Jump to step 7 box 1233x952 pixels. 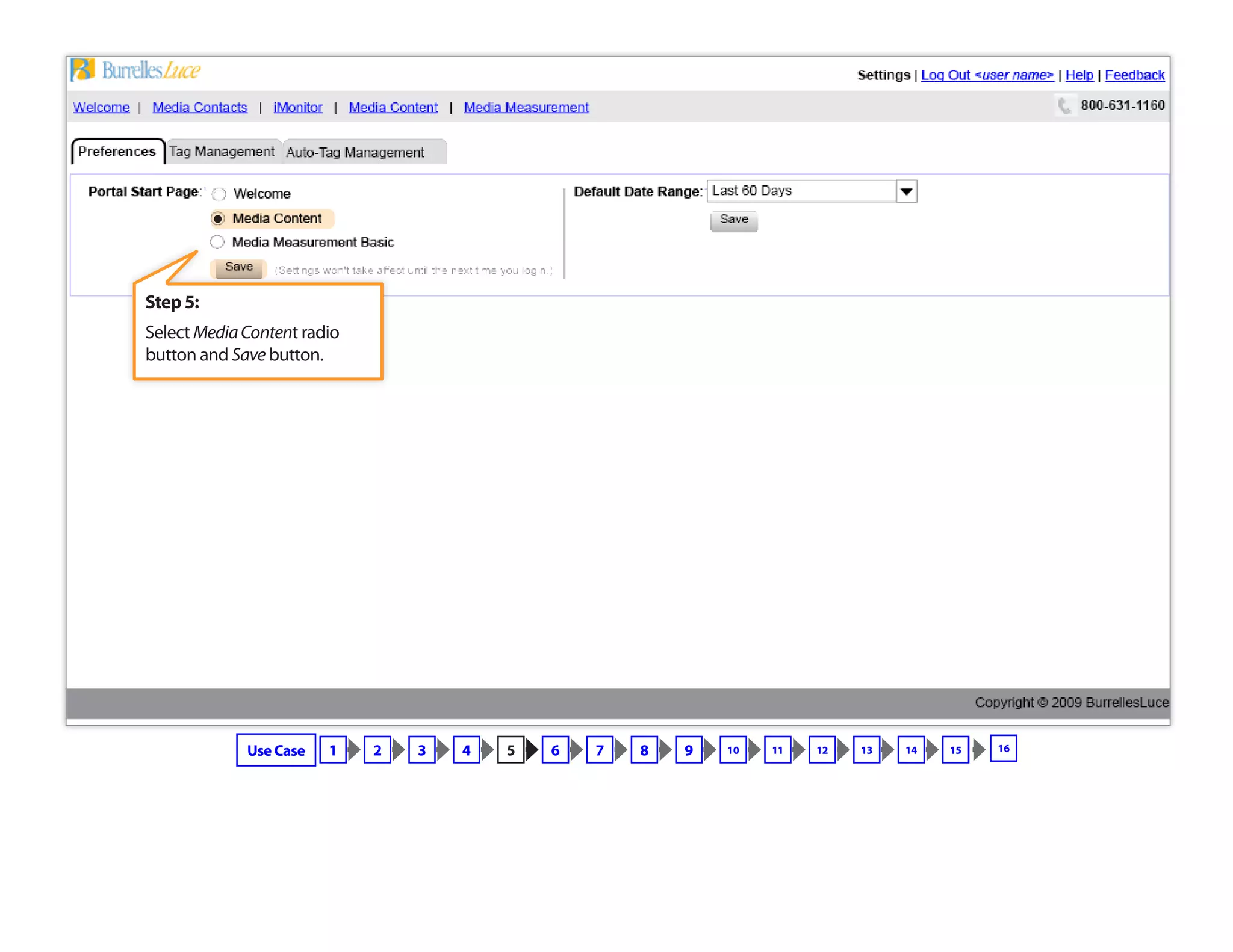[x=600, y=750]
